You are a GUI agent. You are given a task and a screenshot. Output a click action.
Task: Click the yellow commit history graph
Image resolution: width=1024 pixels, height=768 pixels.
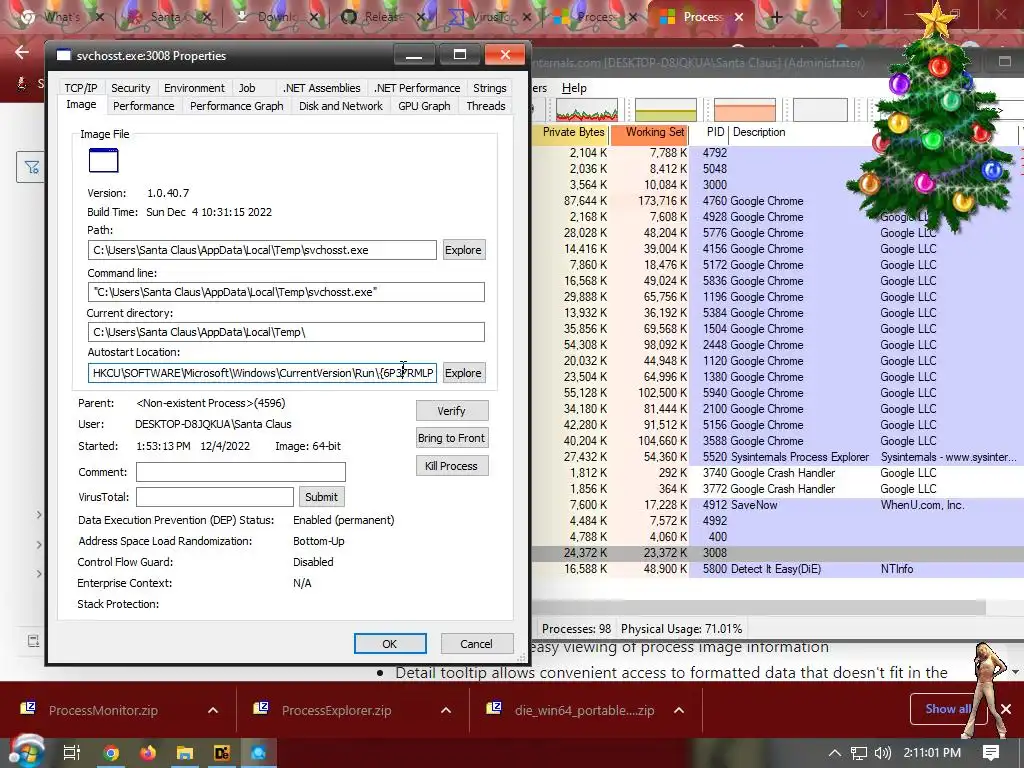tap(665, 110)
